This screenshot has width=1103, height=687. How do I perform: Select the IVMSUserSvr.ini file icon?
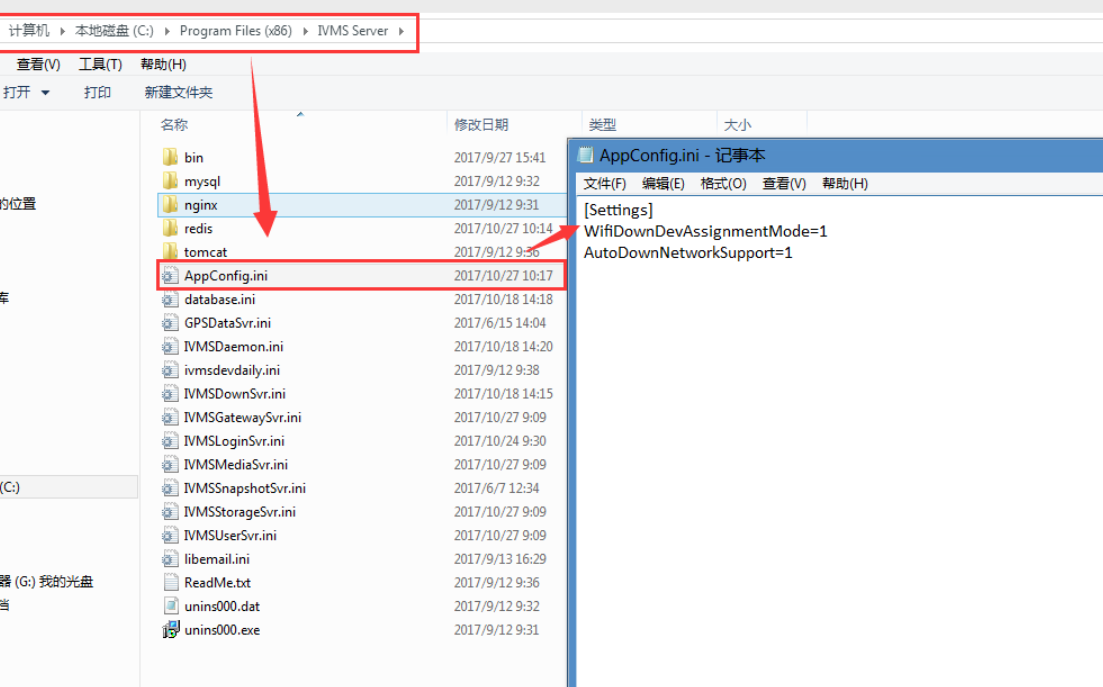[170, 535]
